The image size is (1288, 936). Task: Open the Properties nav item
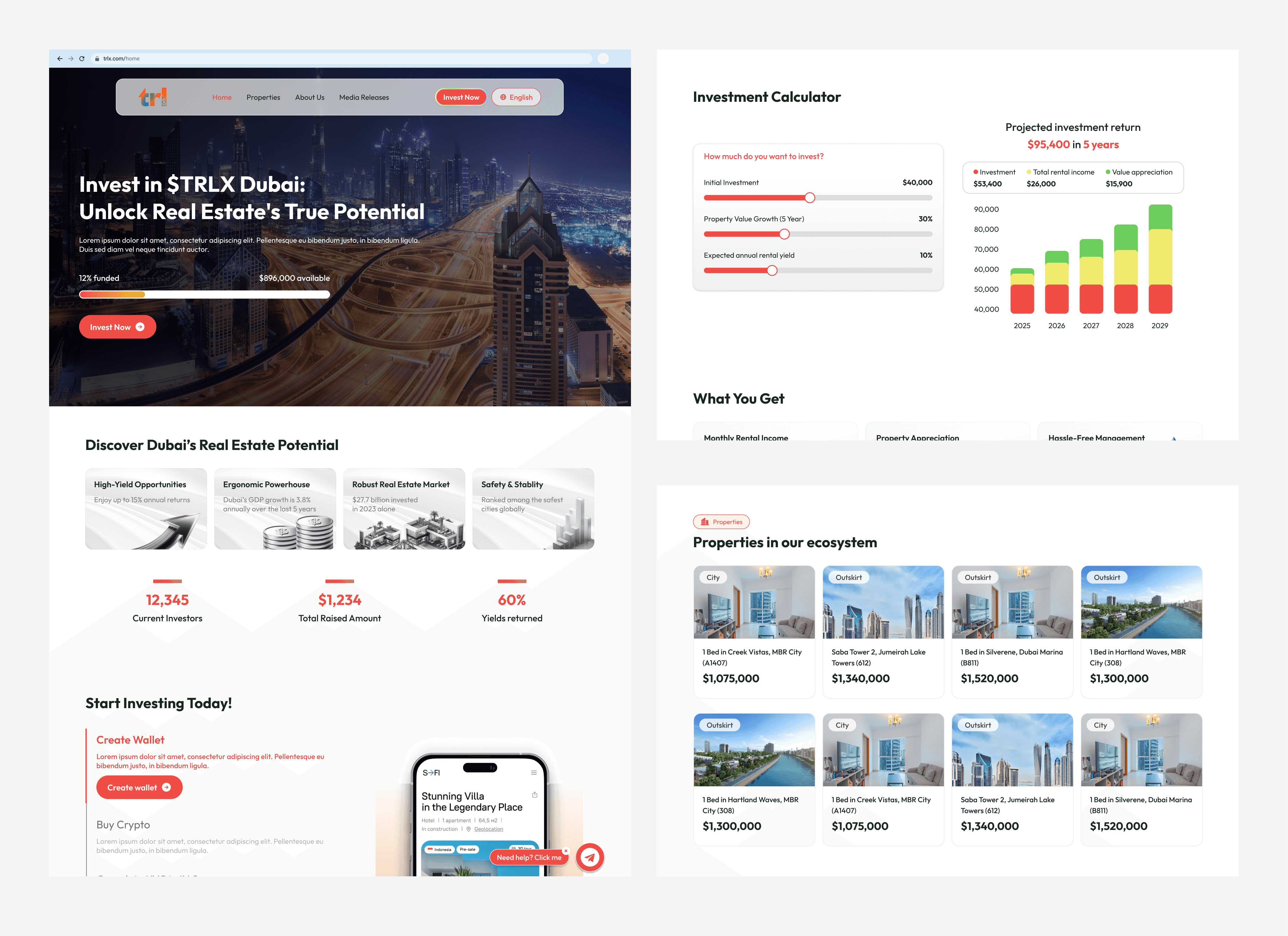(x=263, y=97)
